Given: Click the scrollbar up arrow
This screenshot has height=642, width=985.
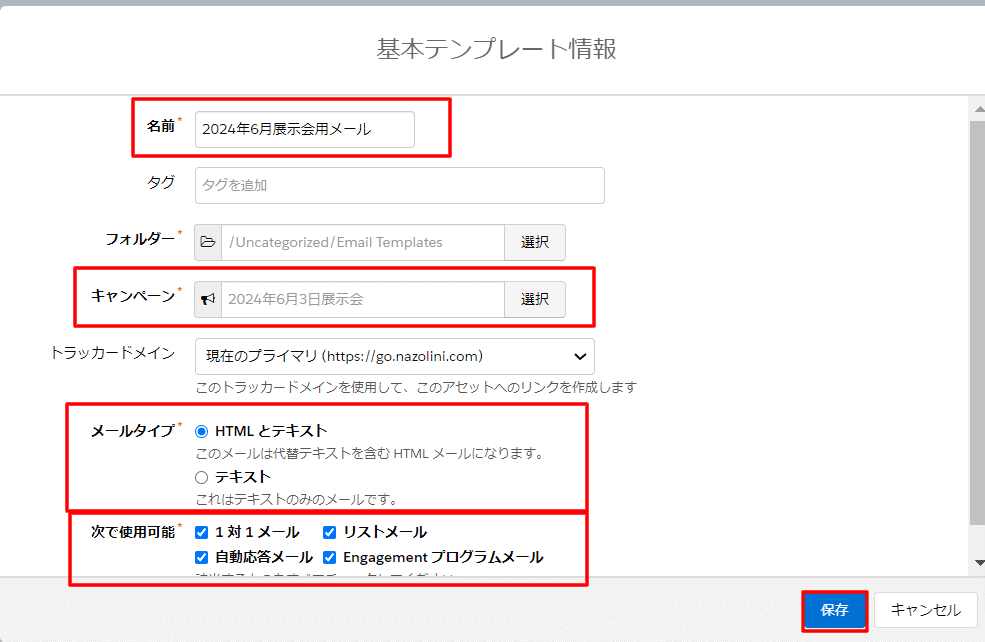Looking at the screenshot, I should (979, 109).
